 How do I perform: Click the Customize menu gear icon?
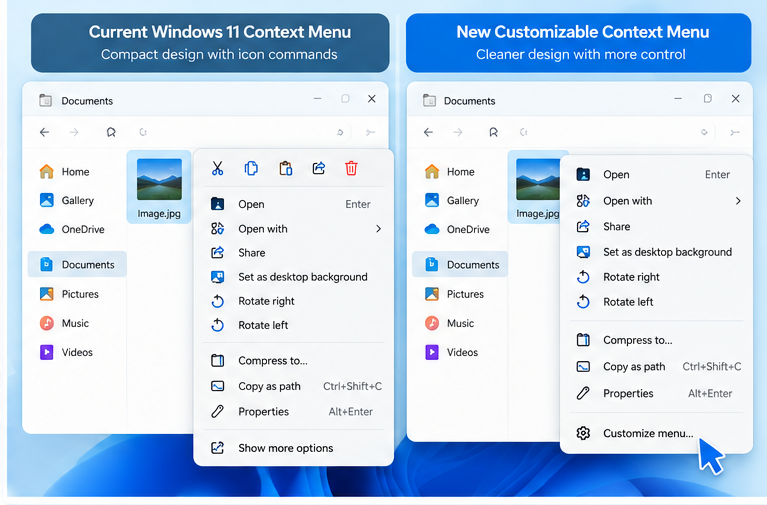click(583, 433)
